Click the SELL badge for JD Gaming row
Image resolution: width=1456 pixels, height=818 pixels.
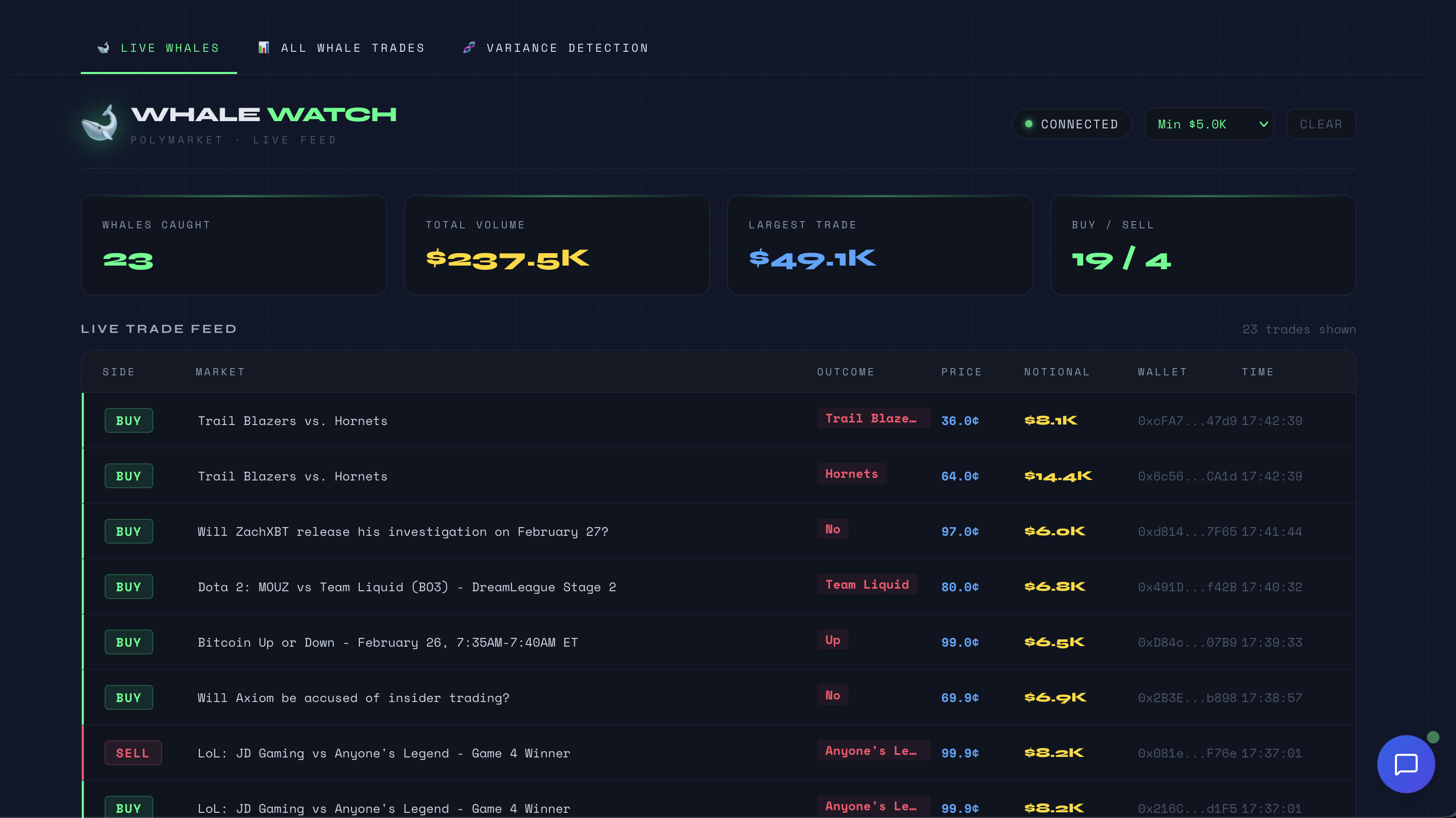pyautogui.click(x=133, y=753)
